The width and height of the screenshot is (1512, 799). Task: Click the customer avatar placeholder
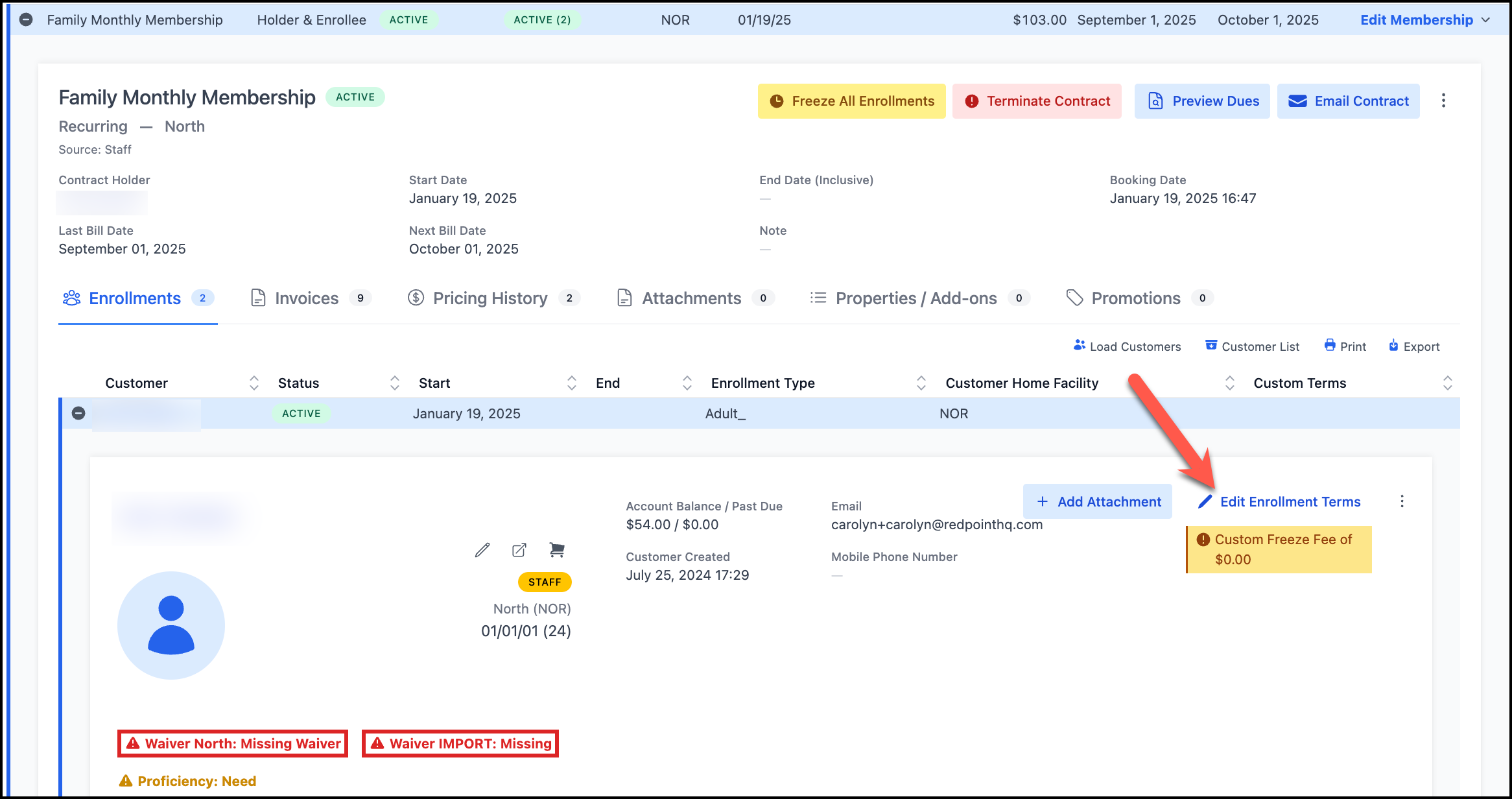[x=171, y=625]
